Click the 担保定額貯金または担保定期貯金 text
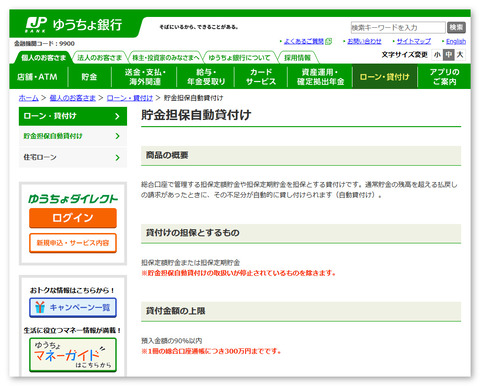The image size is (480, 386). [x=190, y=262]
